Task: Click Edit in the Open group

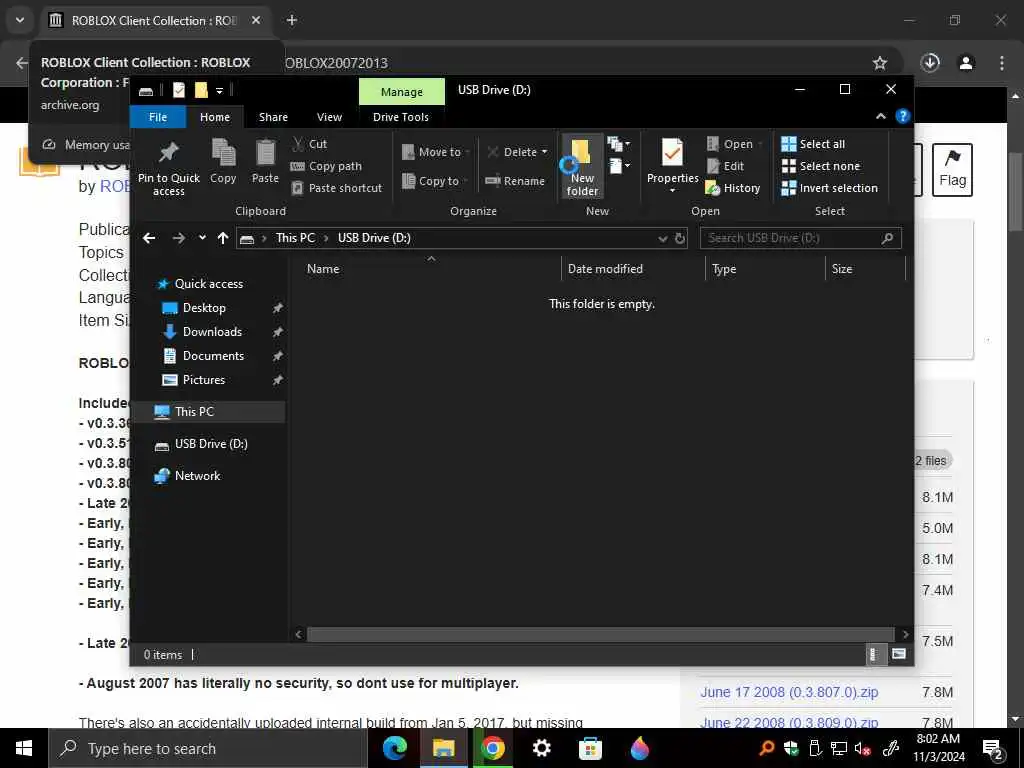Action: 726,166
